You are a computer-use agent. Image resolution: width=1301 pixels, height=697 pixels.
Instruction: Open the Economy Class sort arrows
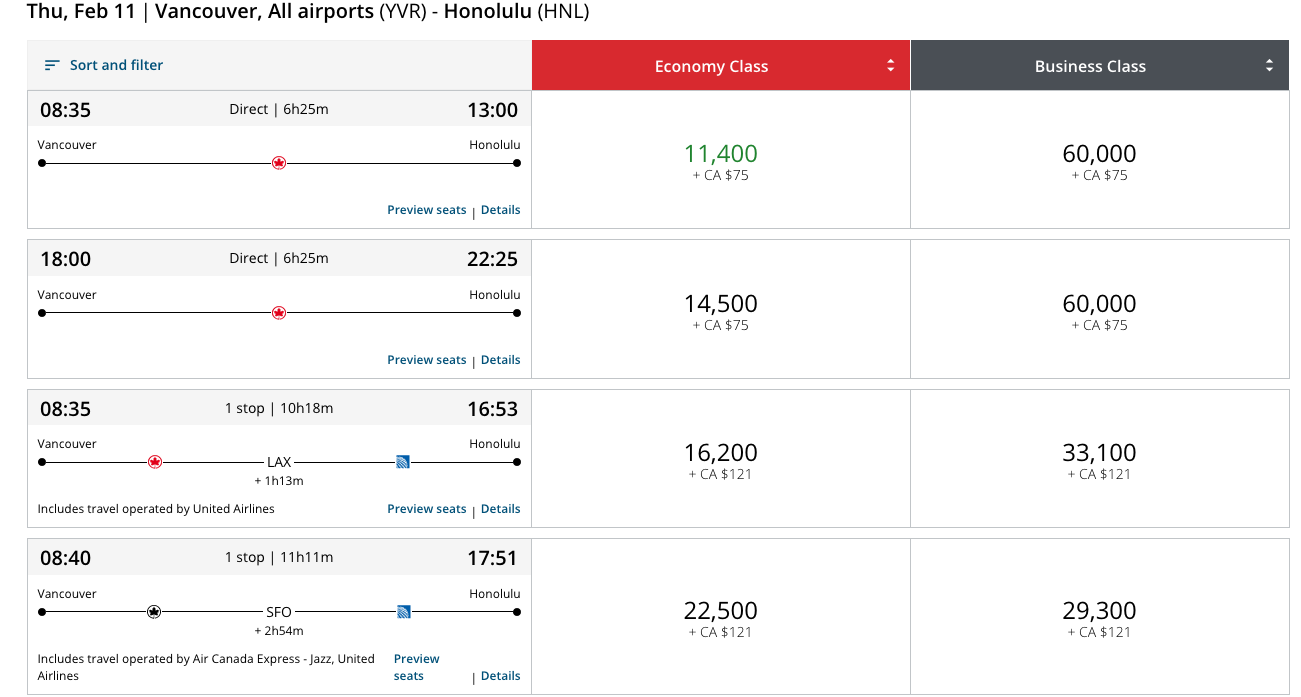pos(890,64)
